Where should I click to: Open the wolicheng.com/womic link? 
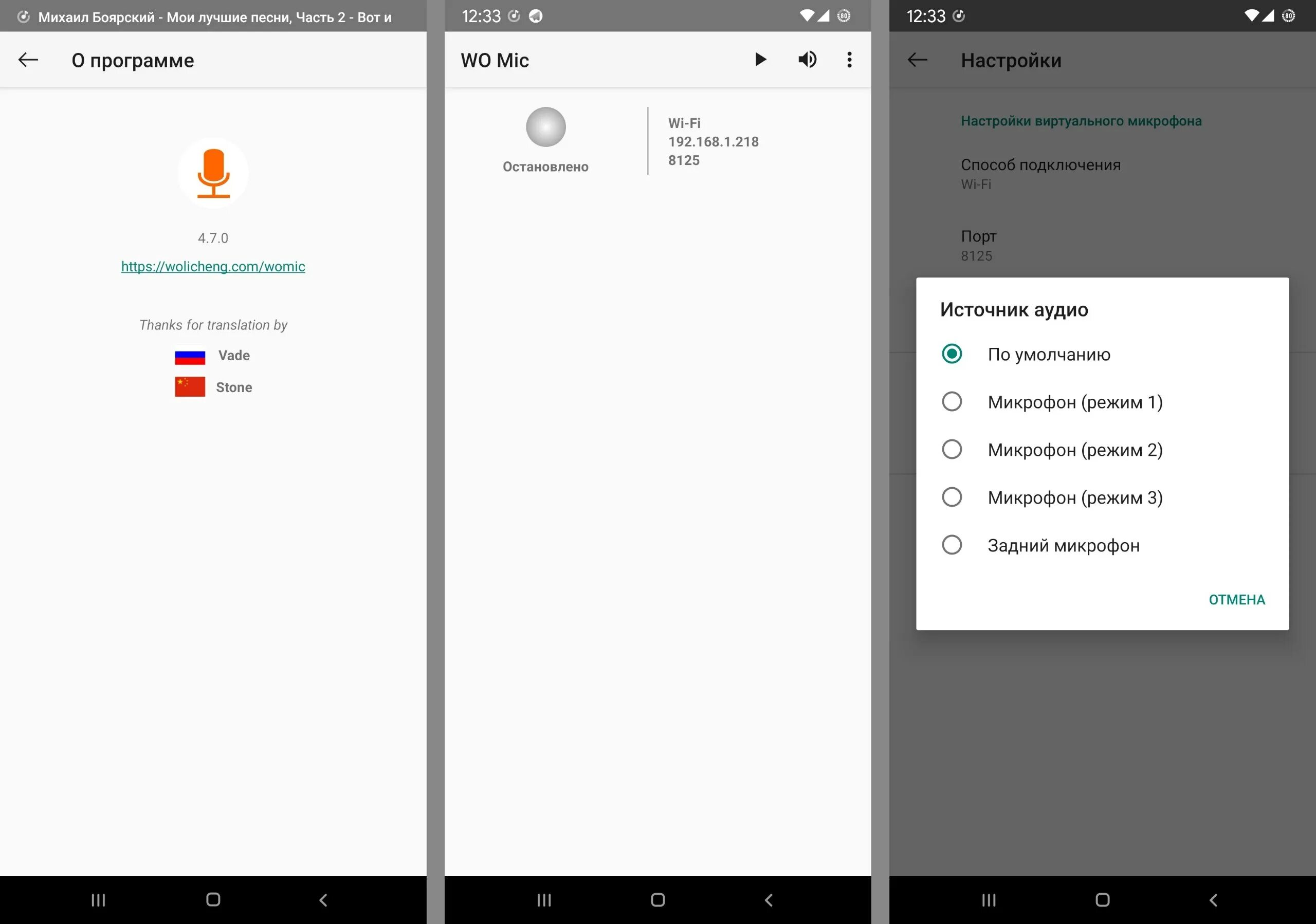(213, 266)
